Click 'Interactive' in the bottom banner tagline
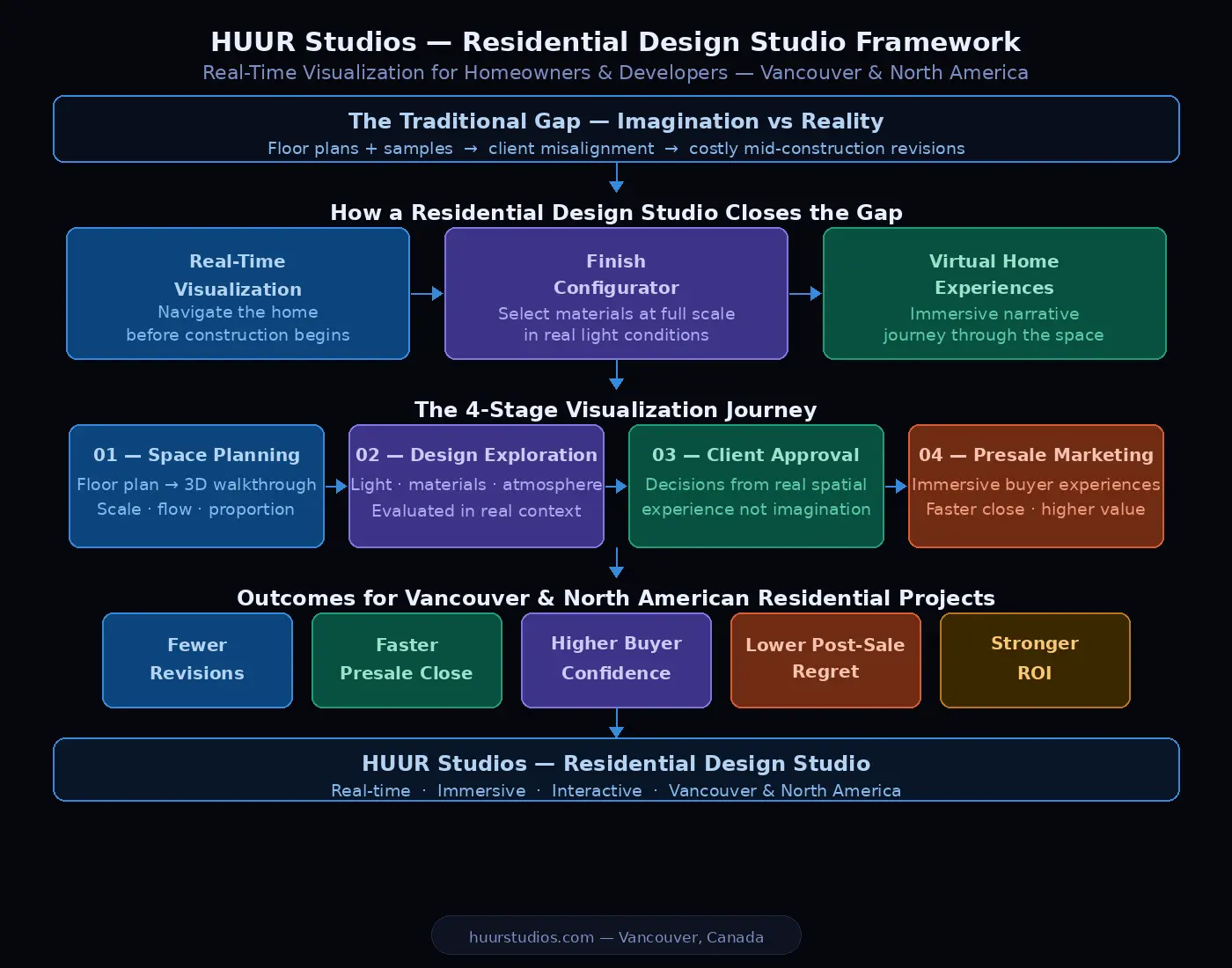The height and width of the screenshot is (968, 1232). tap(597, 790)
